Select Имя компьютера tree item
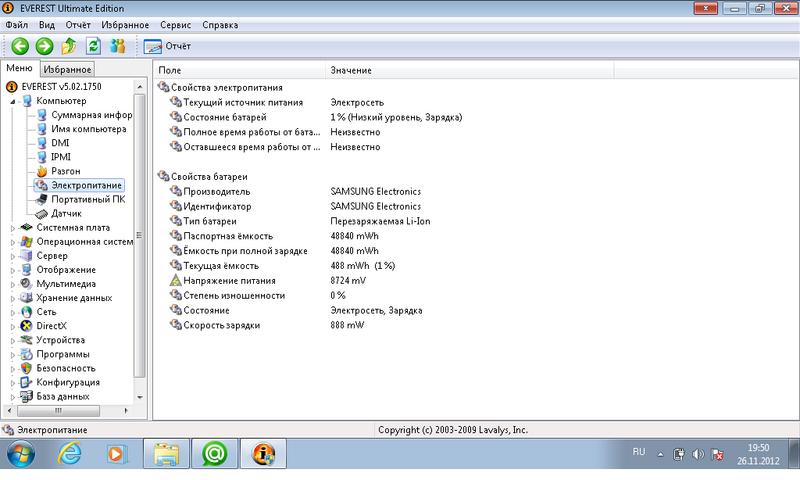The width and height of the screenshot is (800, 480). point(89,129)
